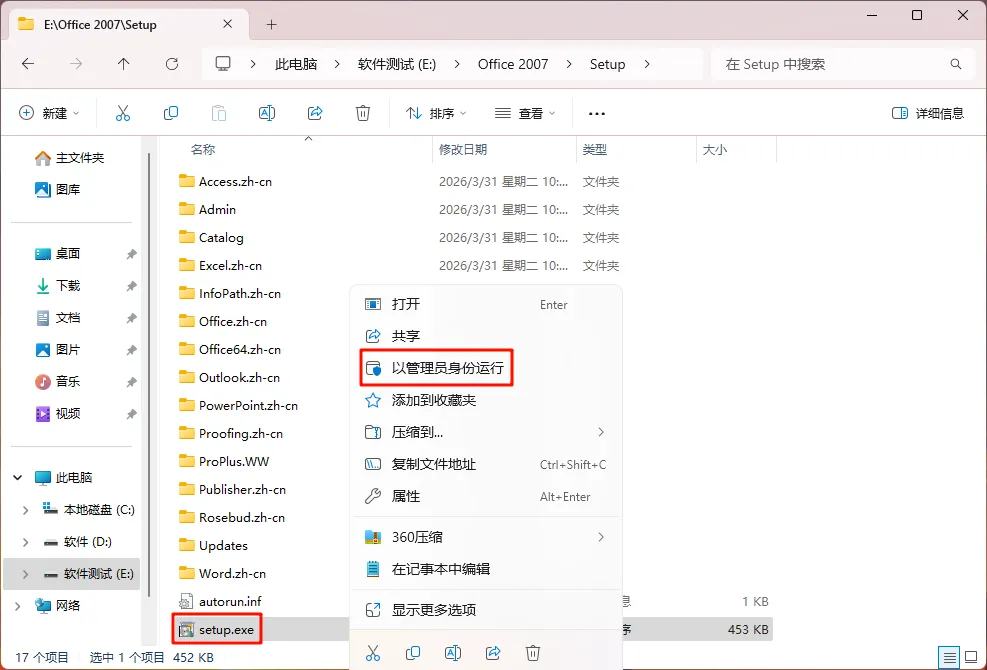Open the three-dot more options menu
Viewport: 987px width, 670px height.
pos(597,114)
